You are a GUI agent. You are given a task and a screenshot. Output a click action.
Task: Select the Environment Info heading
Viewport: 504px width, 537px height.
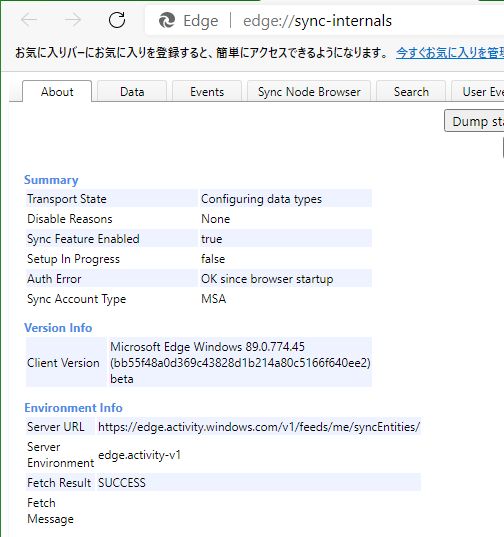coord(73,408)
